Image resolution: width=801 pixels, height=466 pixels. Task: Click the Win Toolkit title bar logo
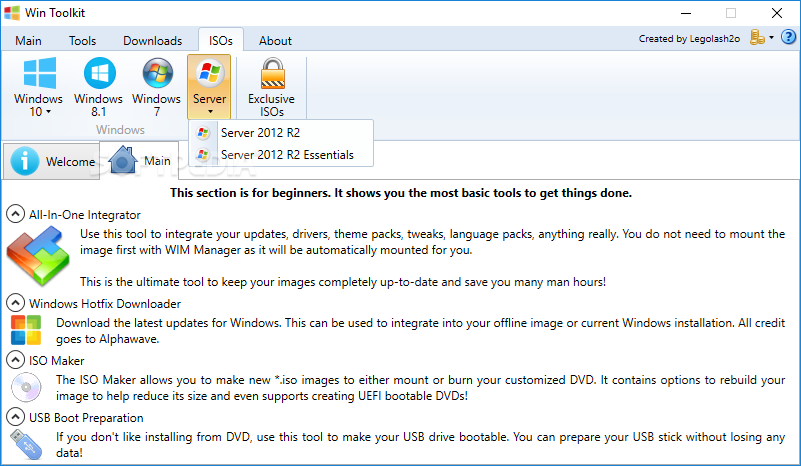(12, 13)
